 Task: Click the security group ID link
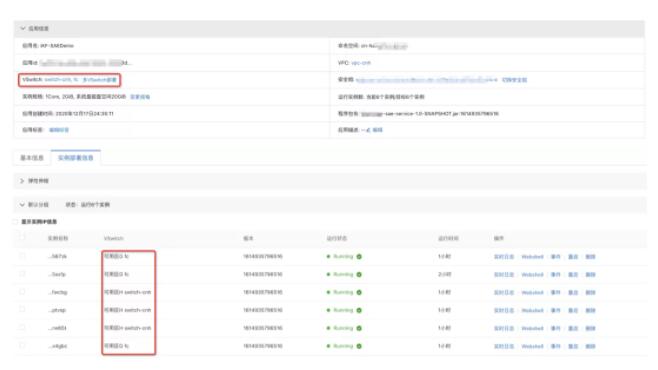(x=426, y=80)
